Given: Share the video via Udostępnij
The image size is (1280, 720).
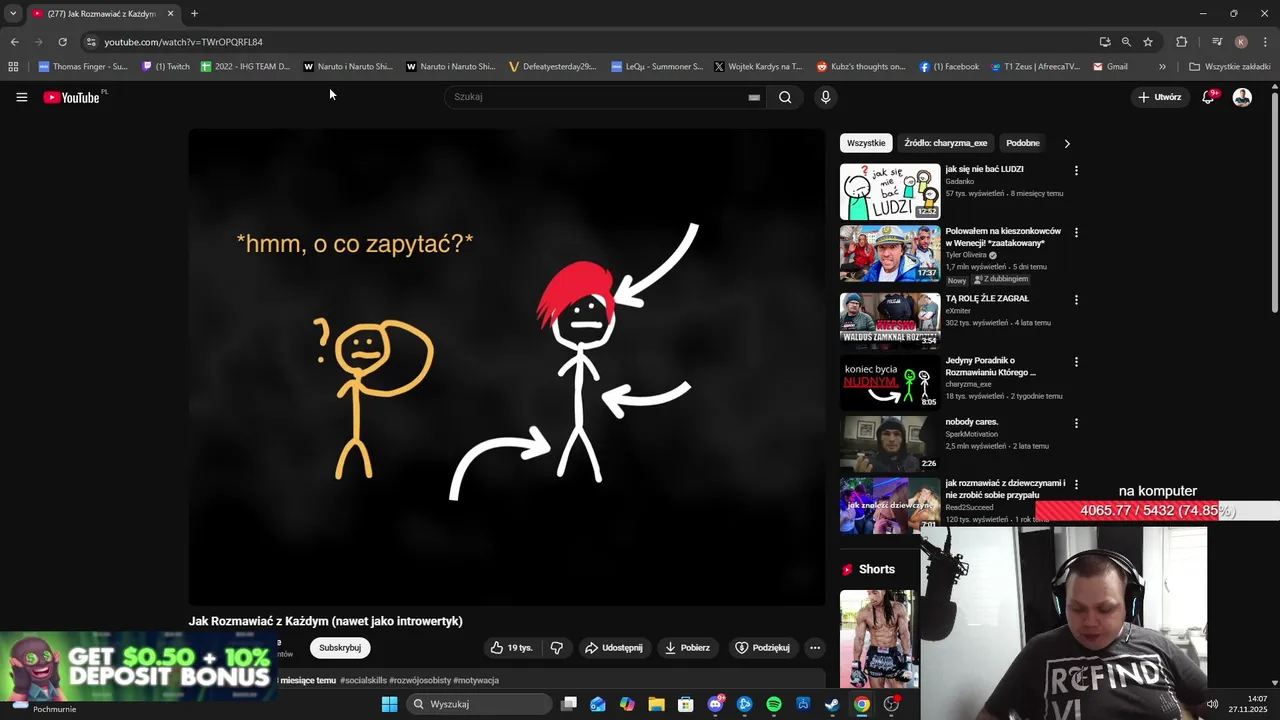Looking at the screenshot, I should [x=614, y=648].
